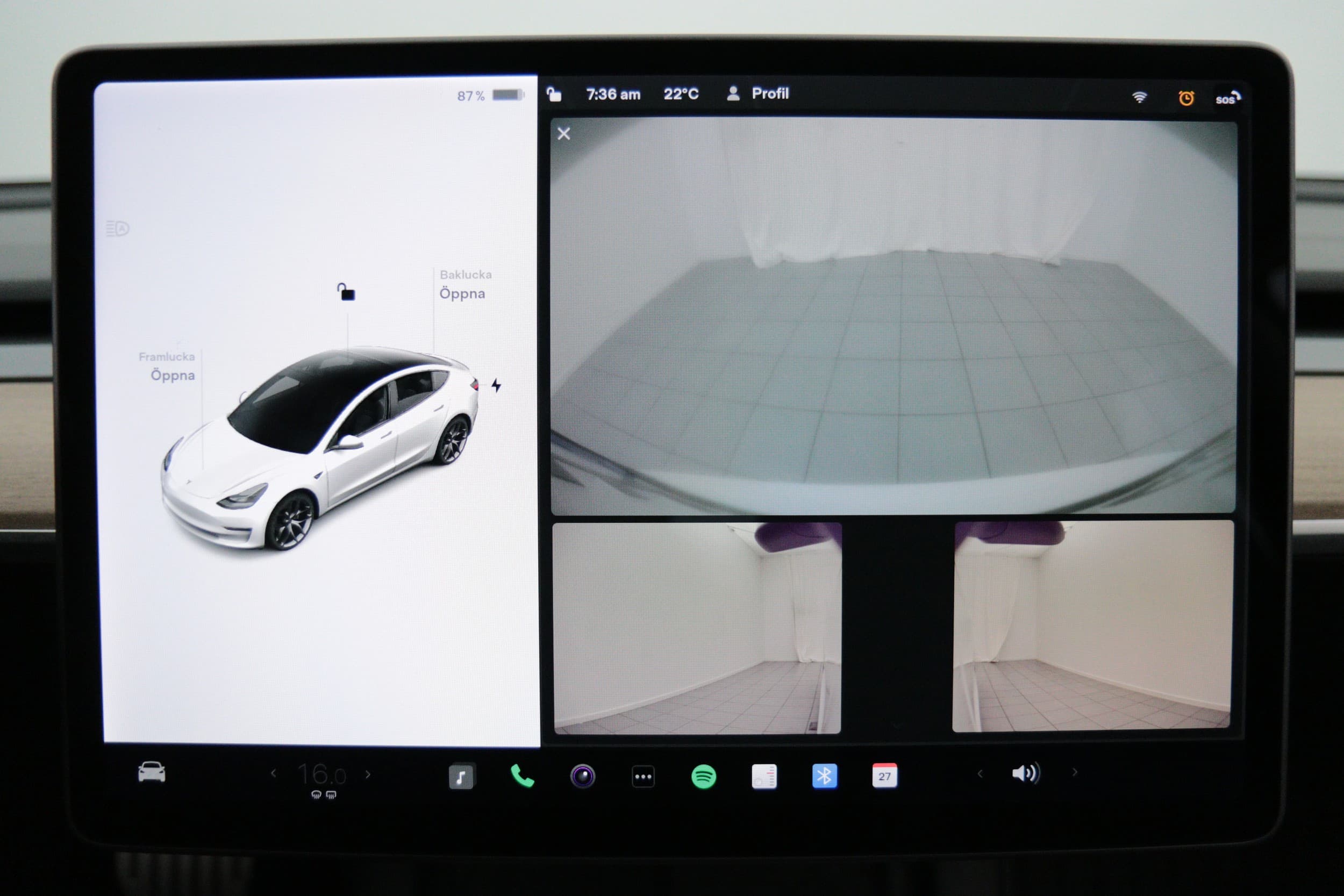
Task: Launch Spotify from the dock
Action: [x=703, y=777]
